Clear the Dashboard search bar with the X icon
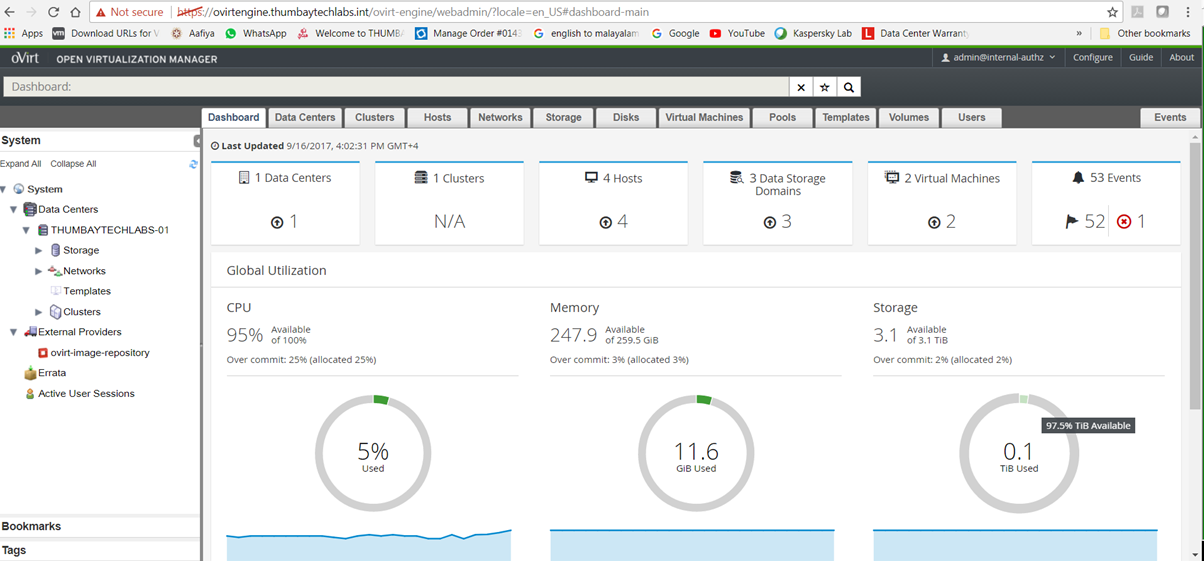This screenshot has height=561, width=1204. pos(801,88)
